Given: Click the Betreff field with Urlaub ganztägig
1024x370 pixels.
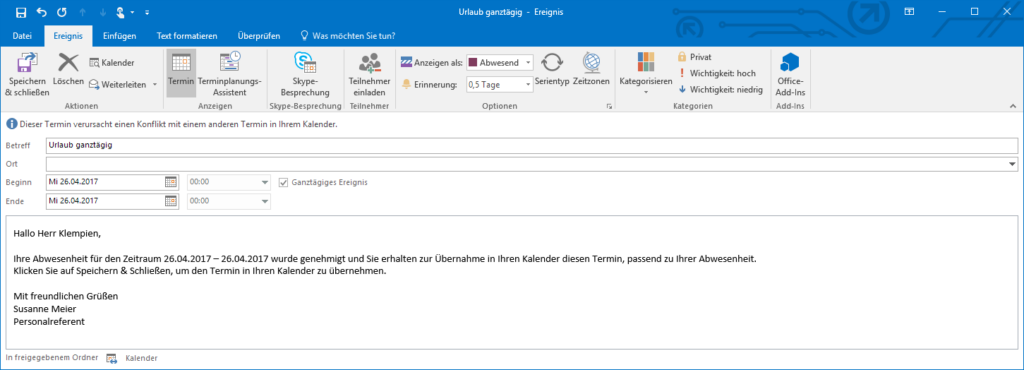Looking at the screenshot, I should point(532,146).
